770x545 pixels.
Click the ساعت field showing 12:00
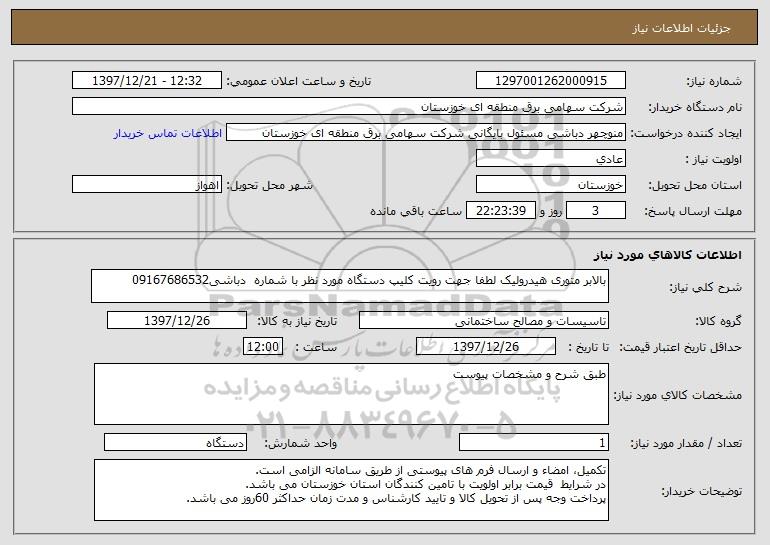point(263,347)
